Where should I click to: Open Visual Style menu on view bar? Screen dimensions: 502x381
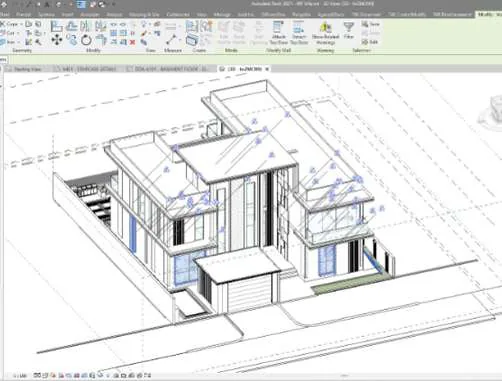click(45, 376)
